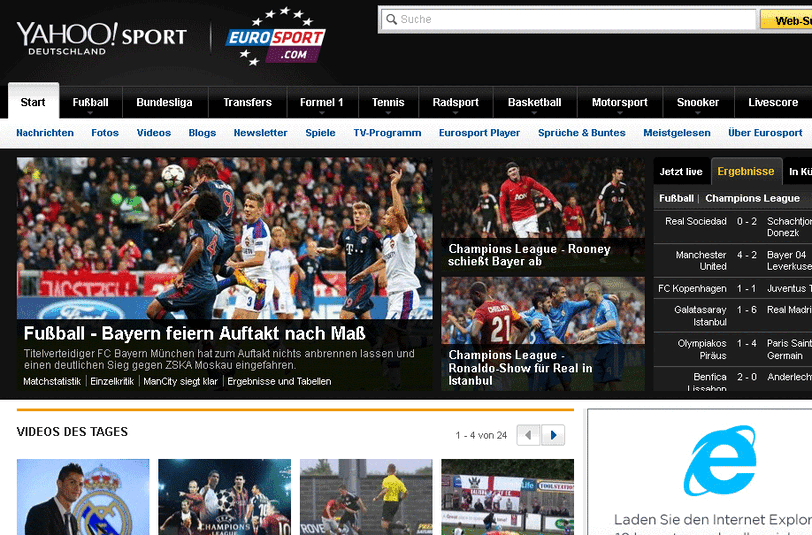812x535 pixels.
Task: Open the FC Kopenhagen 1 - 1 result
Action: click(x=733, y=288)
